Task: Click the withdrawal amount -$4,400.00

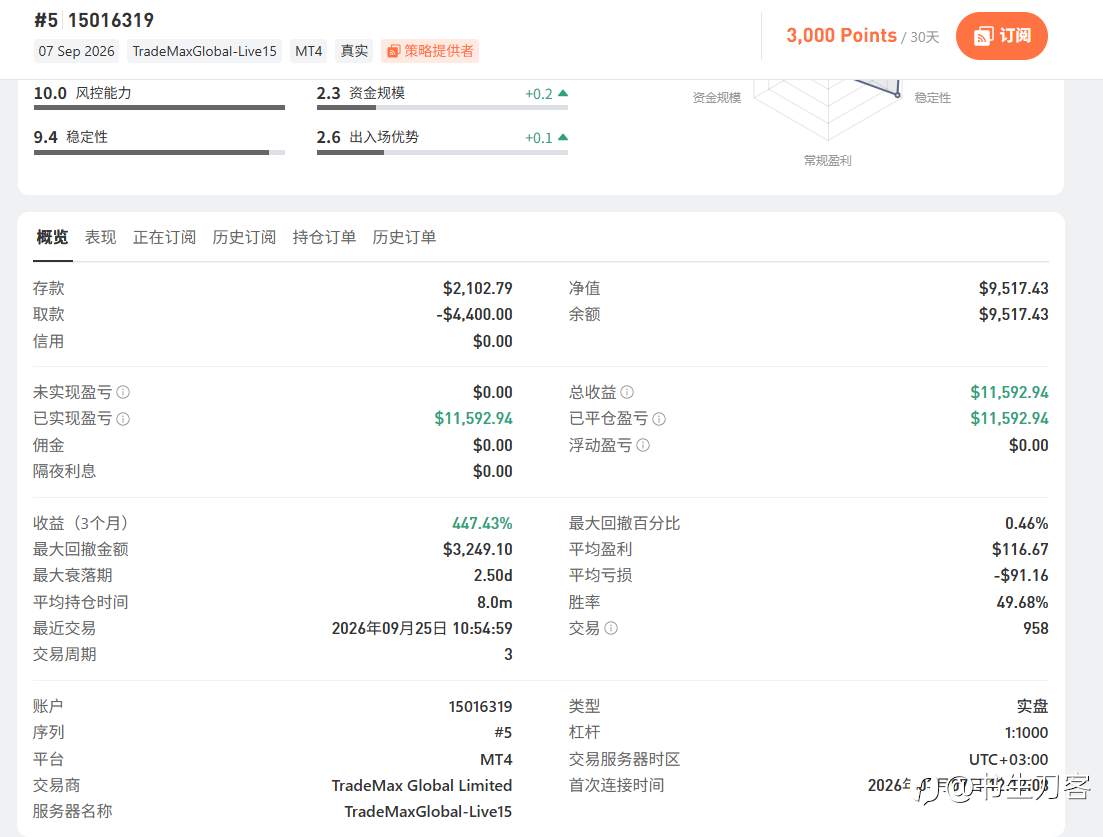Action: click(x=474, y=314)
